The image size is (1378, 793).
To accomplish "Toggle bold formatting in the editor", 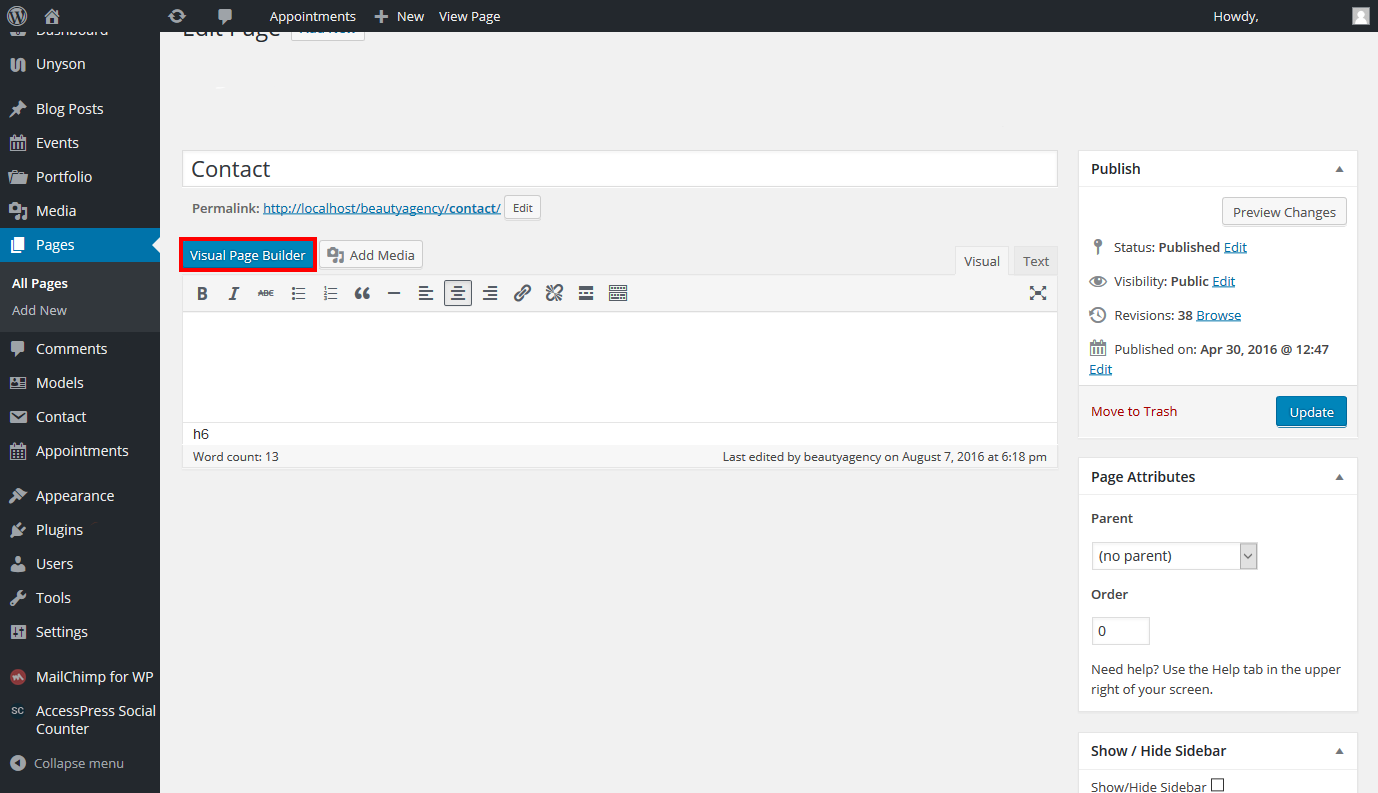I will [202, 293].
